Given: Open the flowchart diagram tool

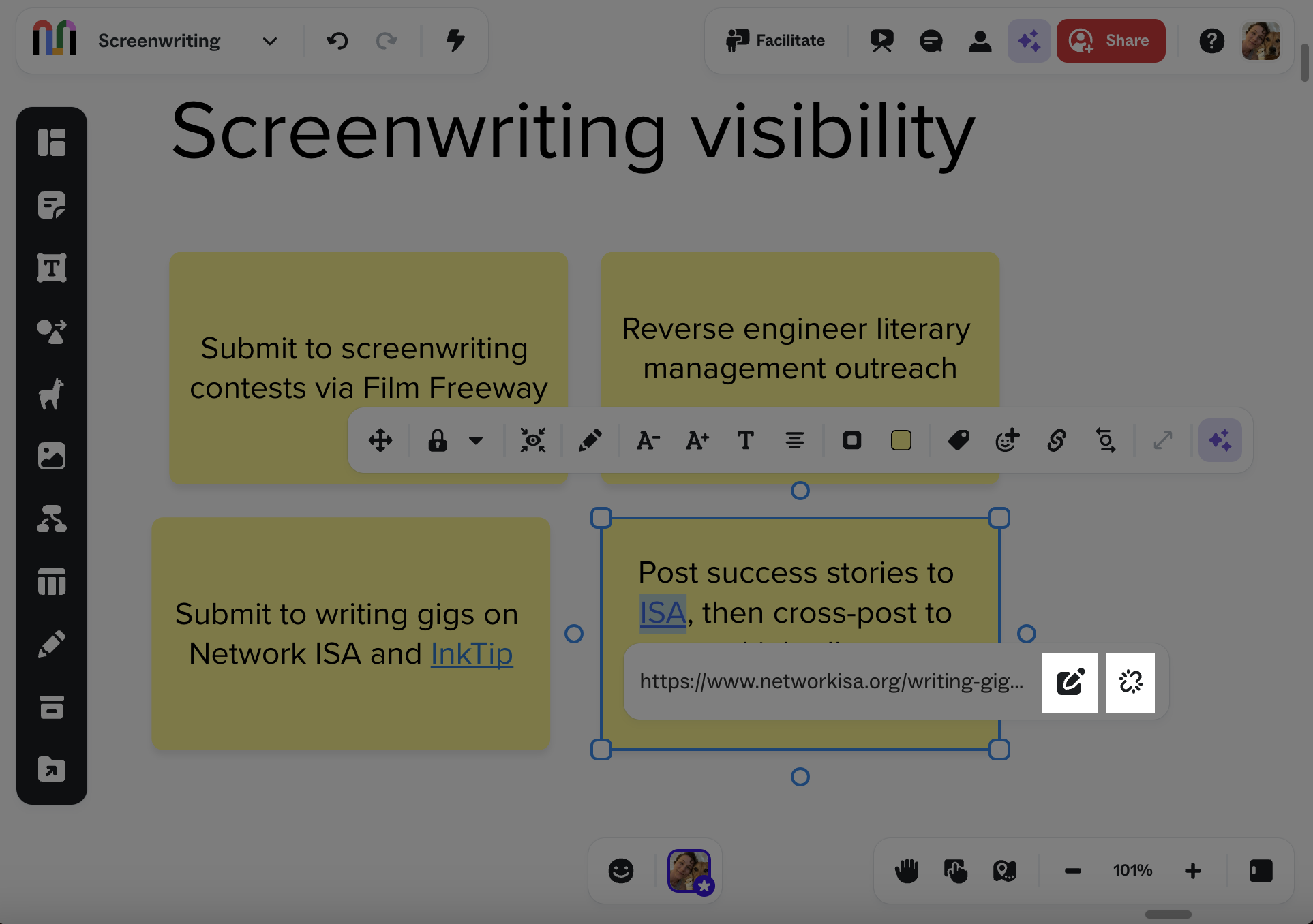Looking at the screenshot, I should (52, 519).
